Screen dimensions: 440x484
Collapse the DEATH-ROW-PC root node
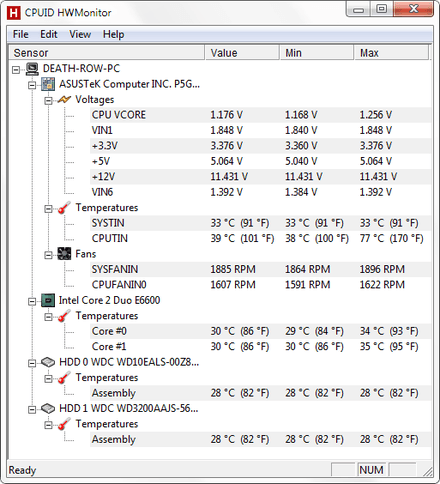(x=16, y=70)
